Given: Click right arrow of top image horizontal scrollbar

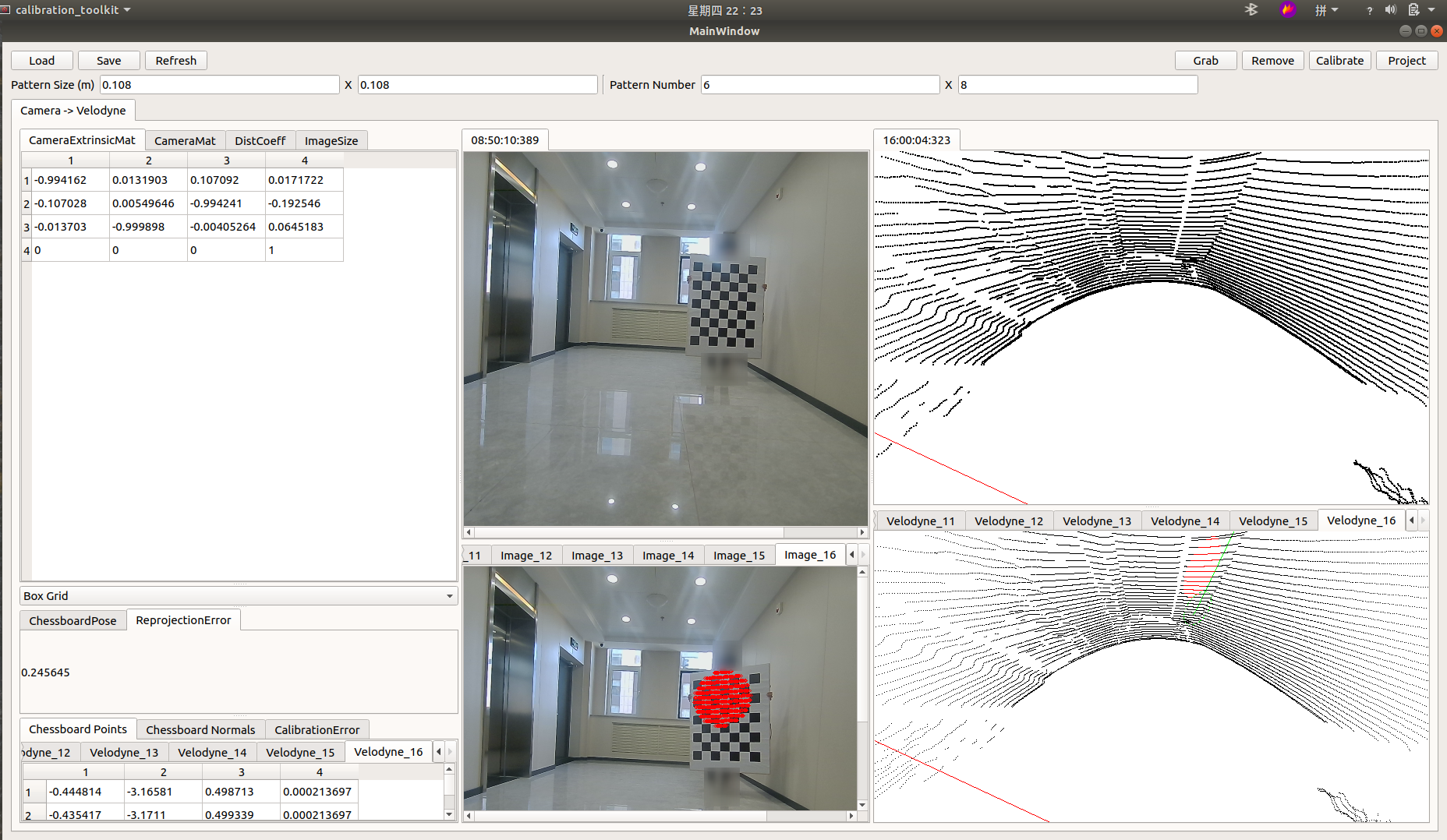Looking at the screenshot, I should click(x=862, y=532).
